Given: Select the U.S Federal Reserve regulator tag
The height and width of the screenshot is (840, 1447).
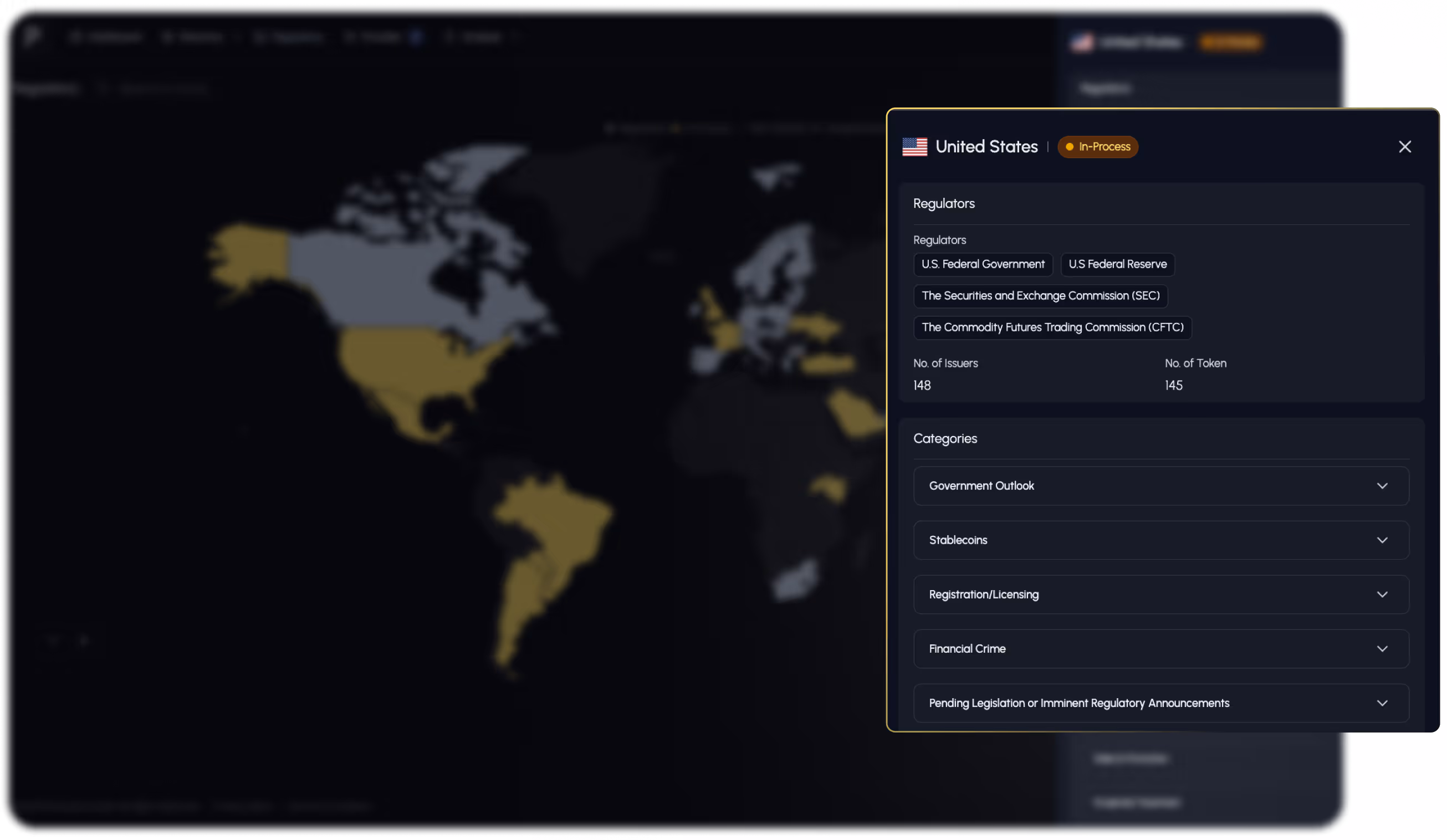Looking at the screenshot, I should [1117, 265].
